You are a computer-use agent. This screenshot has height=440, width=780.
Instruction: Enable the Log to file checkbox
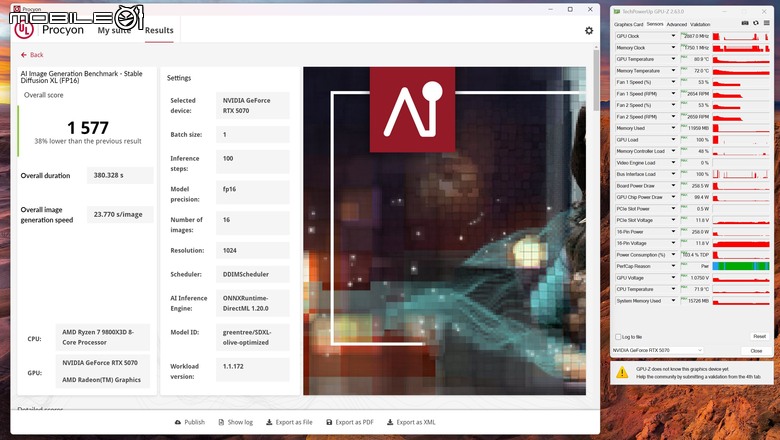click(x=618, y=337)
